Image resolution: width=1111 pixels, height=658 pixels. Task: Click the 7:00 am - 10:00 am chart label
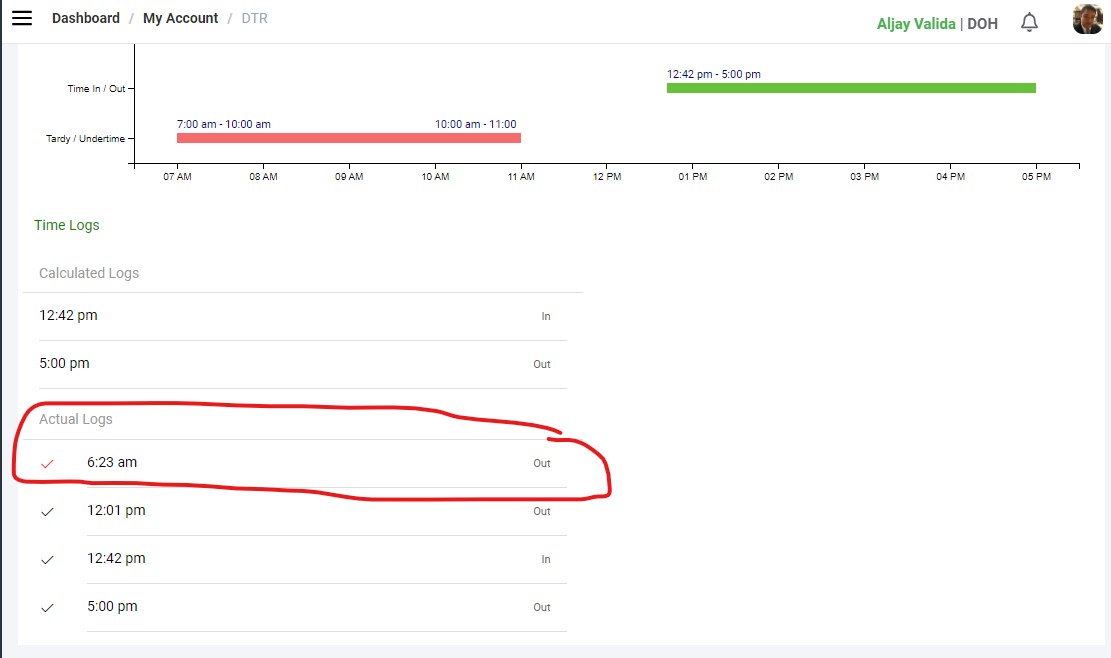pyautogui.click(x=223, y=124)
